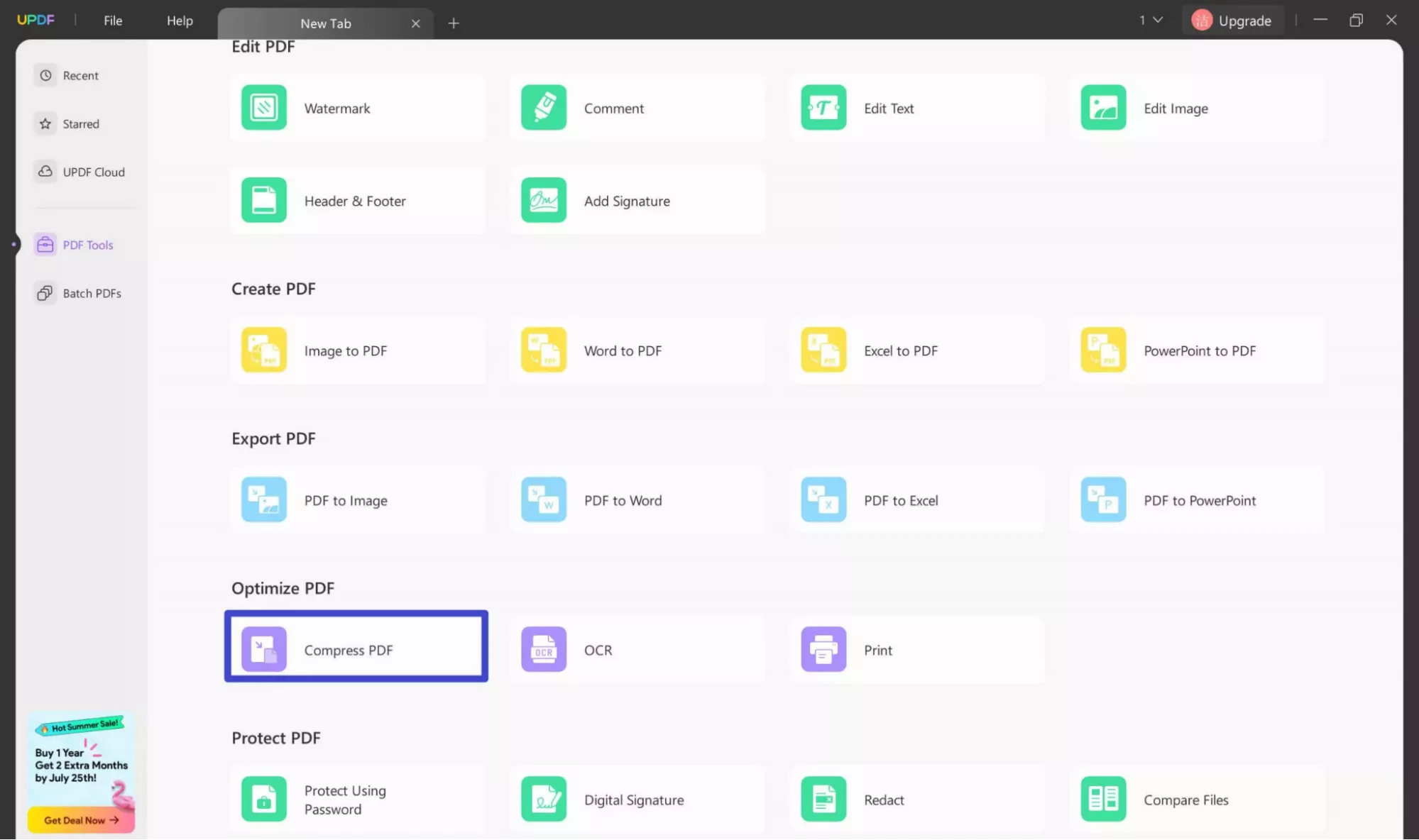Click the Print icon
The width and height of the screenshot is (1419, 840).
click(x=823, y=649)
